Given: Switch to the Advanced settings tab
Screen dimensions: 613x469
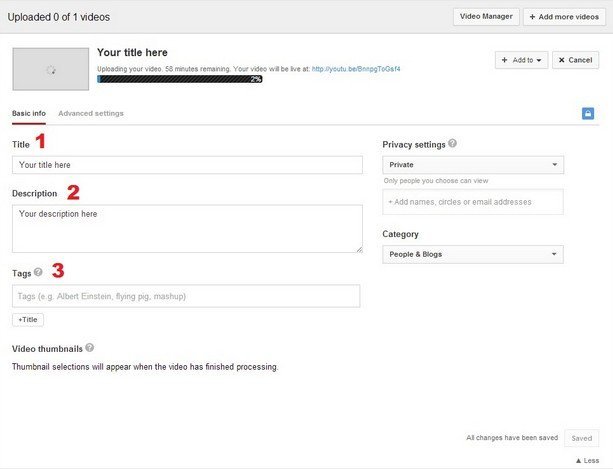Looking at the screenshot, I should tap(91, 114).
